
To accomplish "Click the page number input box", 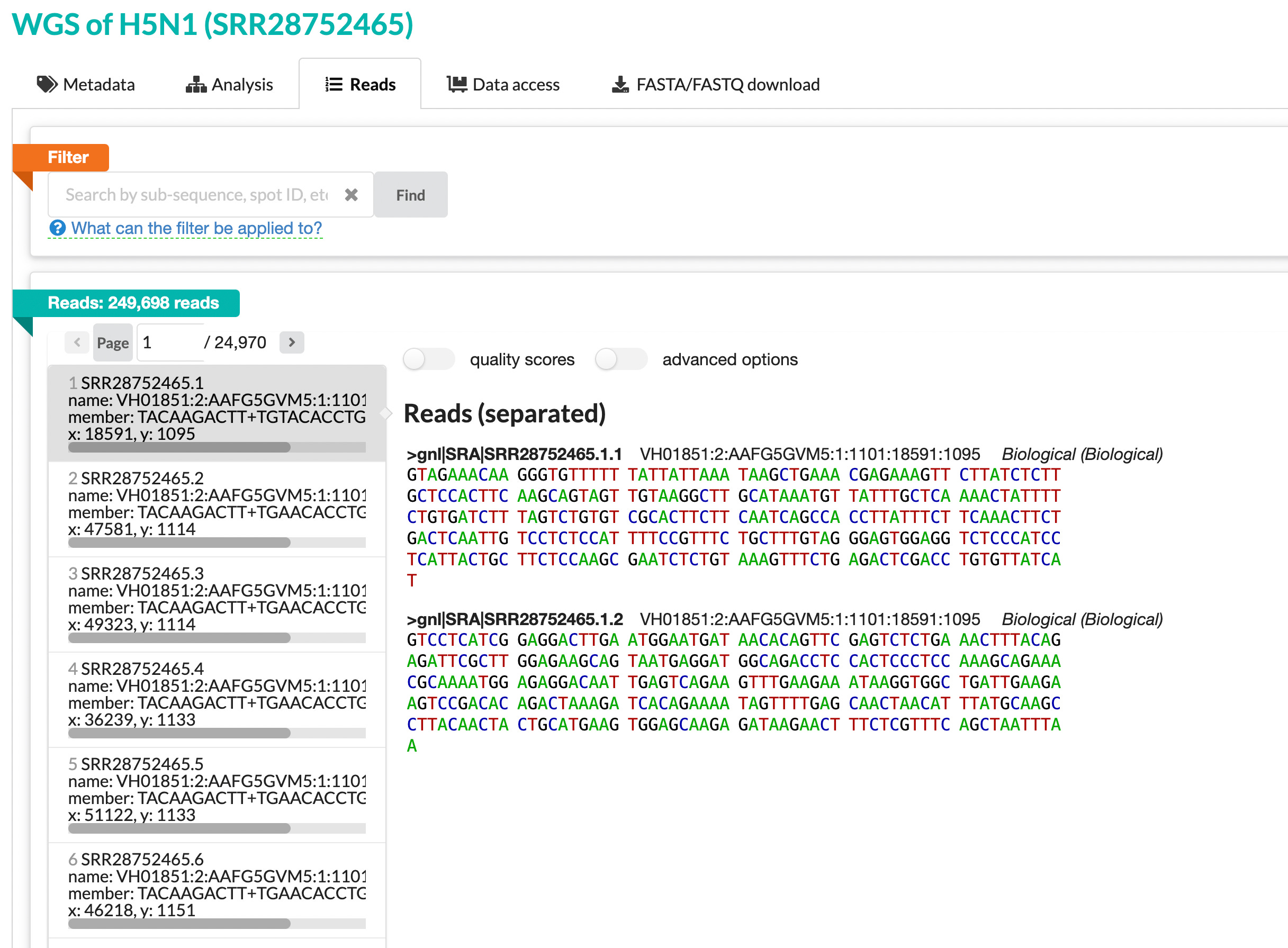I will point(170,342).
